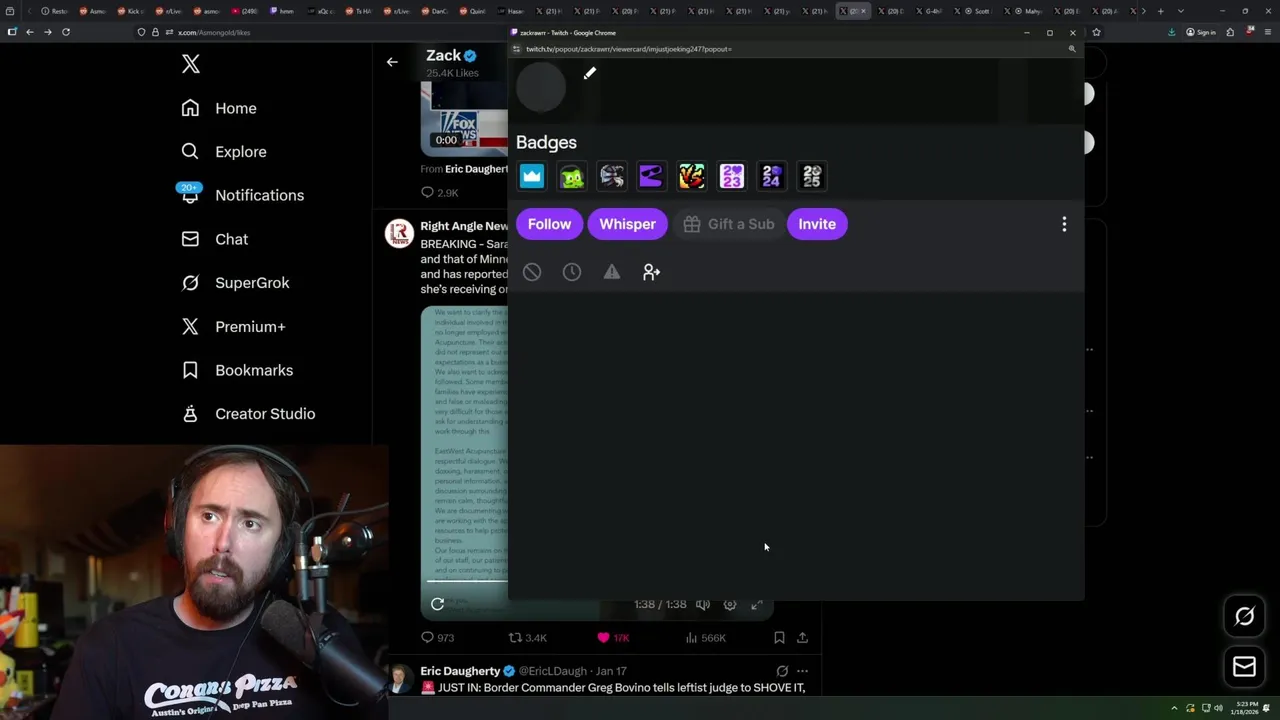
Task: Expand the video to fullscreen
Action: point(757,604)
